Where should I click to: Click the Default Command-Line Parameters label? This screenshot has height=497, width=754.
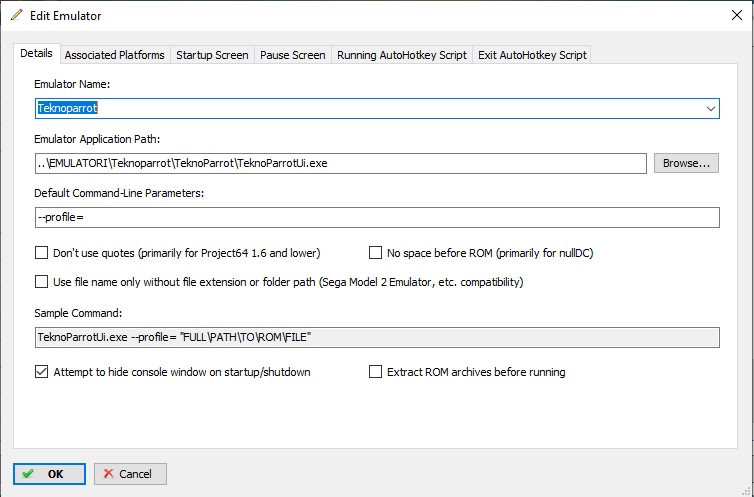(119, 193)
